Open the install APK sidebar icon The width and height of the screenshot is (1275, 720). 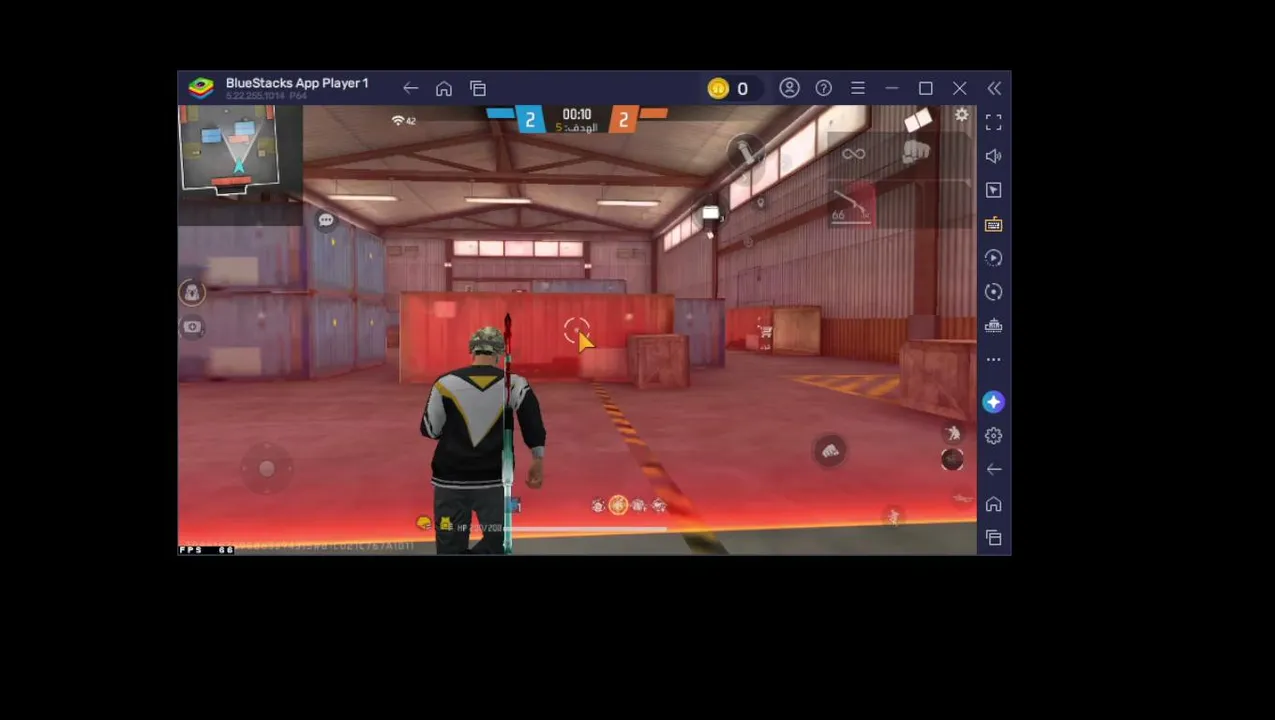(x=993, y=326)
